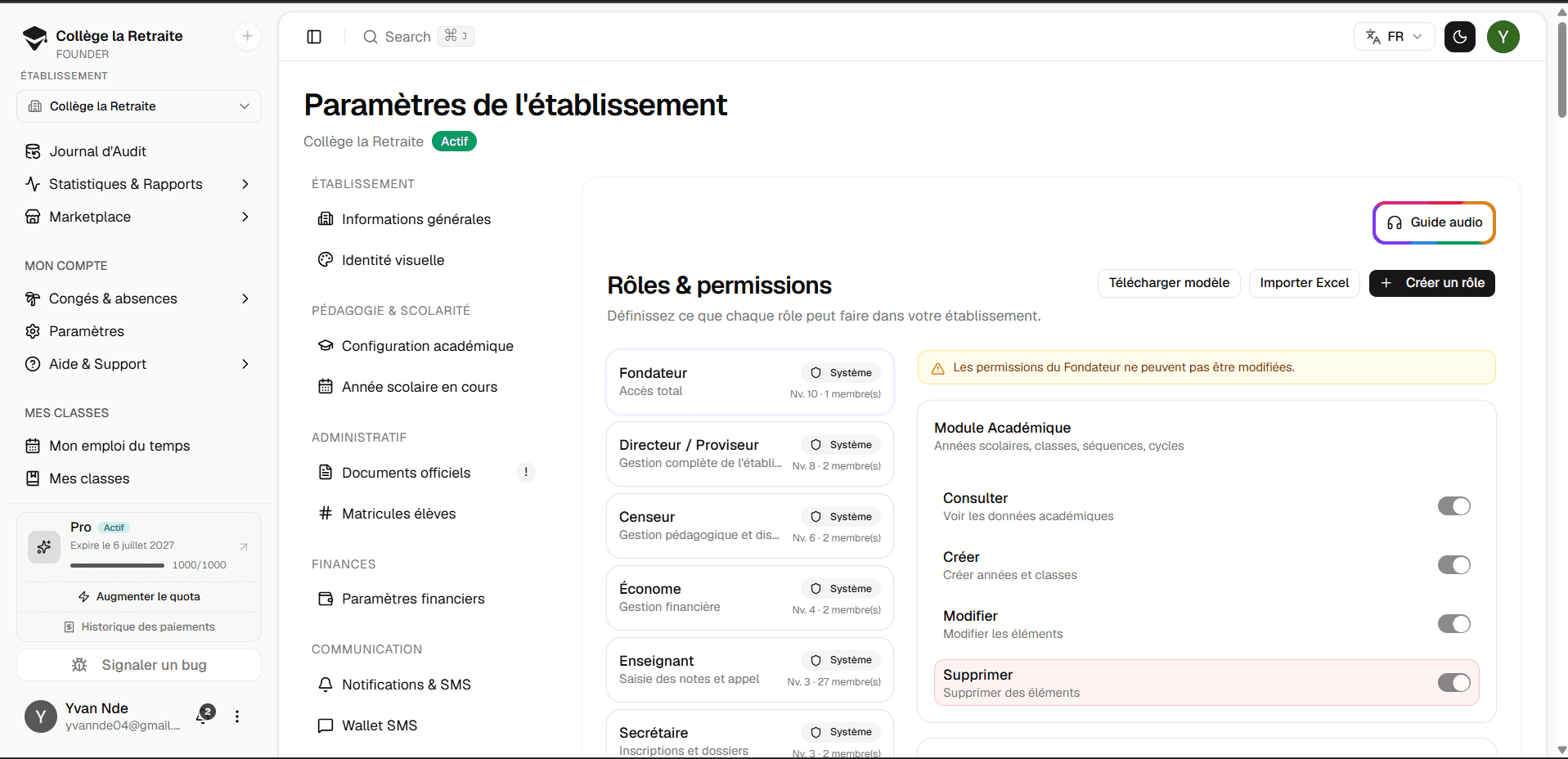Click the notification bell with badge 2

(x=203, y=716)
